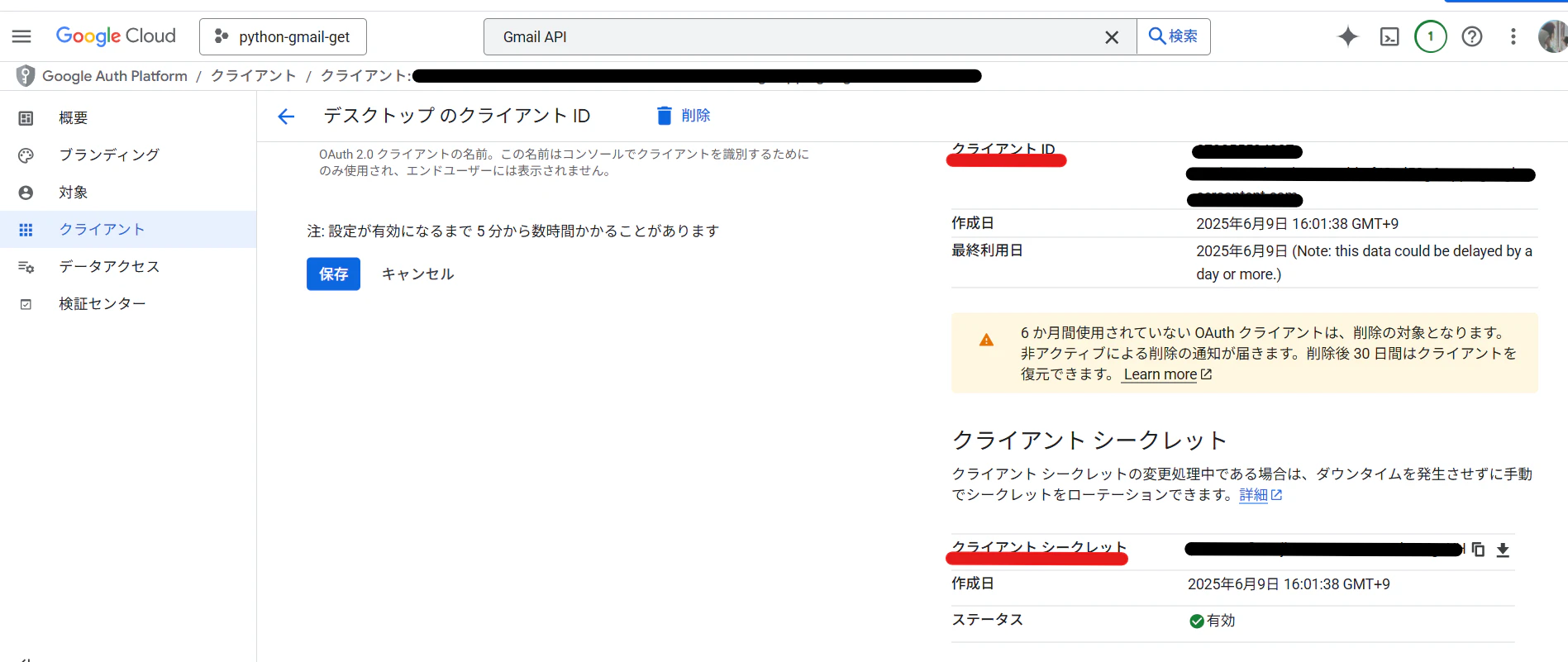Viewport: 1568px width, 662px height.
Task: Go to the Google Cloud home logo
Action: 116,36
